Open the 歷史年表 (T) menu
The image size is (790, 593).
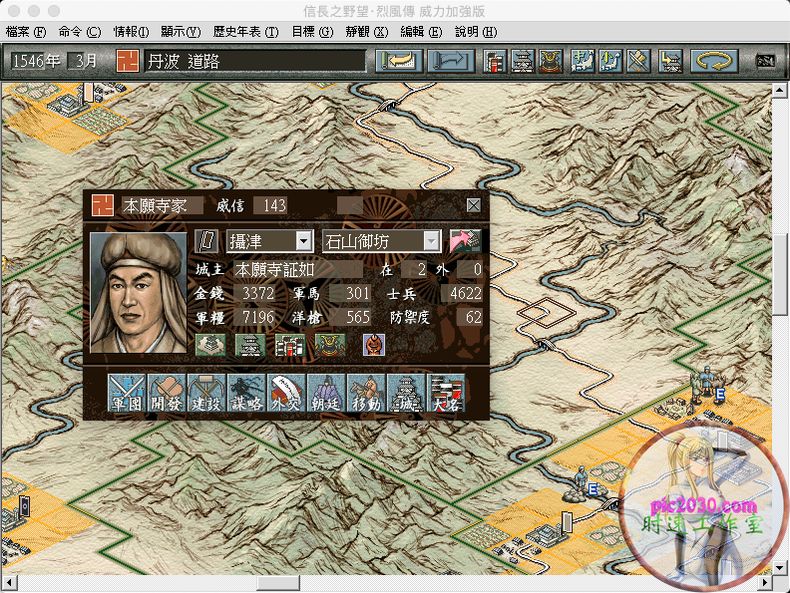(245, 32)
